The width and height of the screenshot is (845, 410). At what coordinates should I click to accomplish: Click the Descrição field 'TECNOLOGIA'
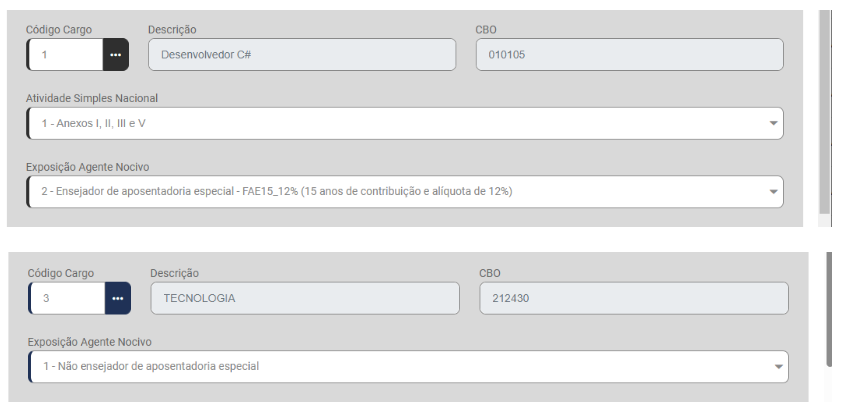tap(304, 298)
